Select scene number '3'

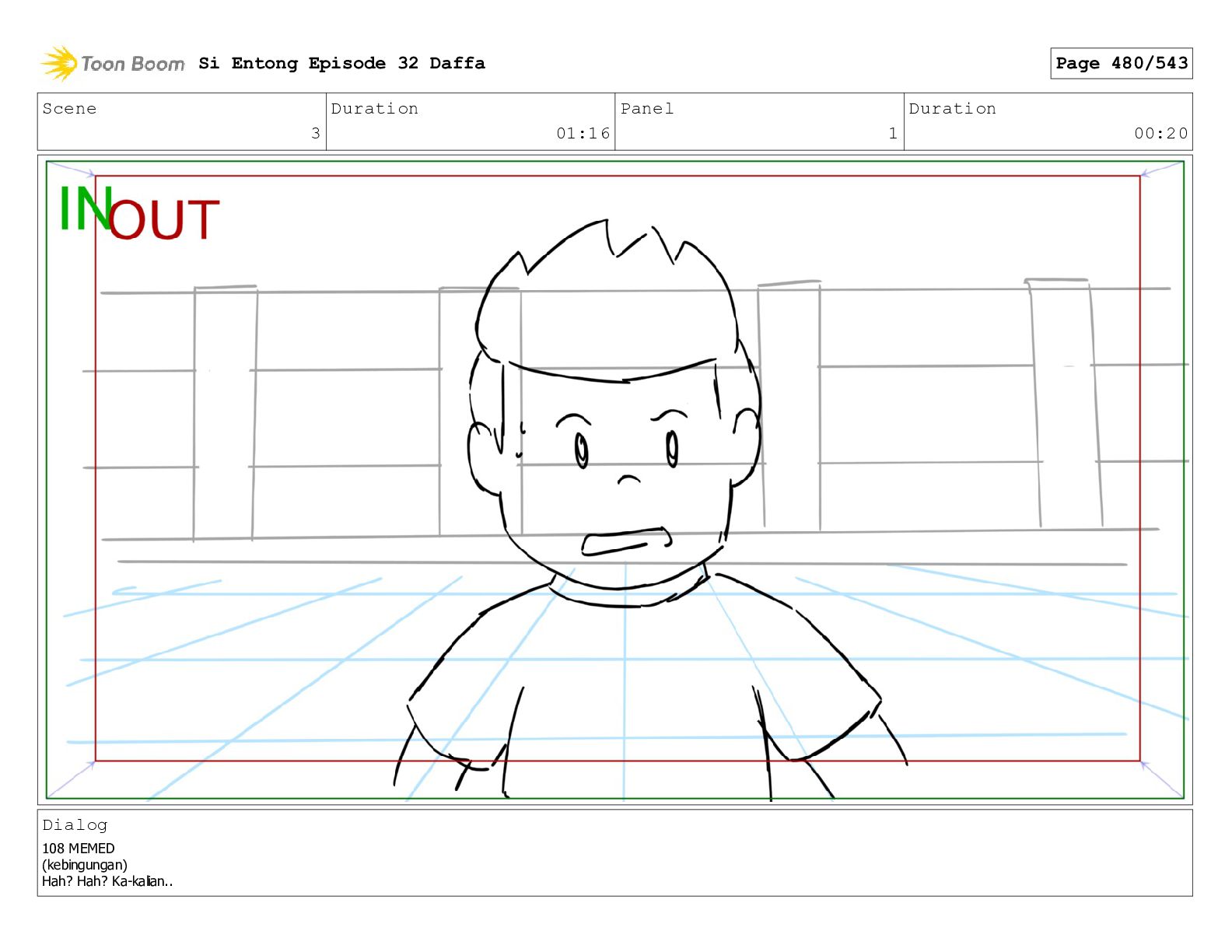point(315,133)
